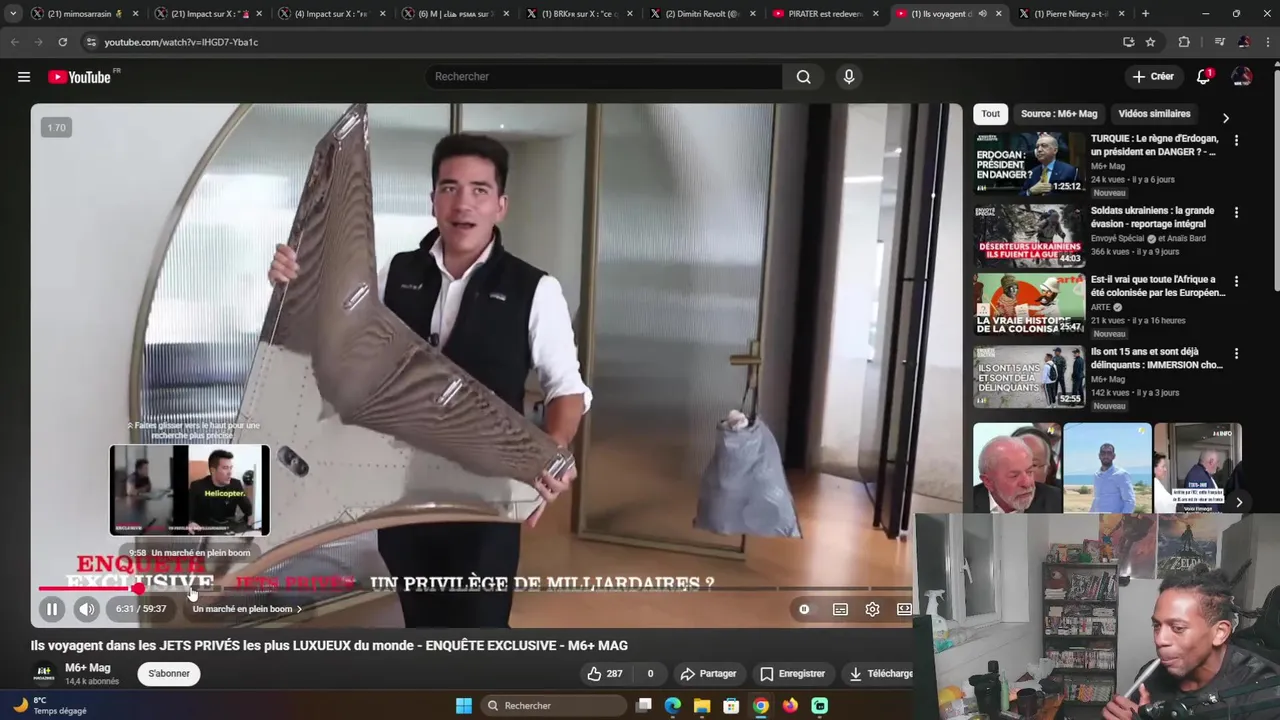Image resolution: width=1280 pixels, height=720 pixels.
Task: Open the tab search dropdown arrow
Action: point(13,14)
